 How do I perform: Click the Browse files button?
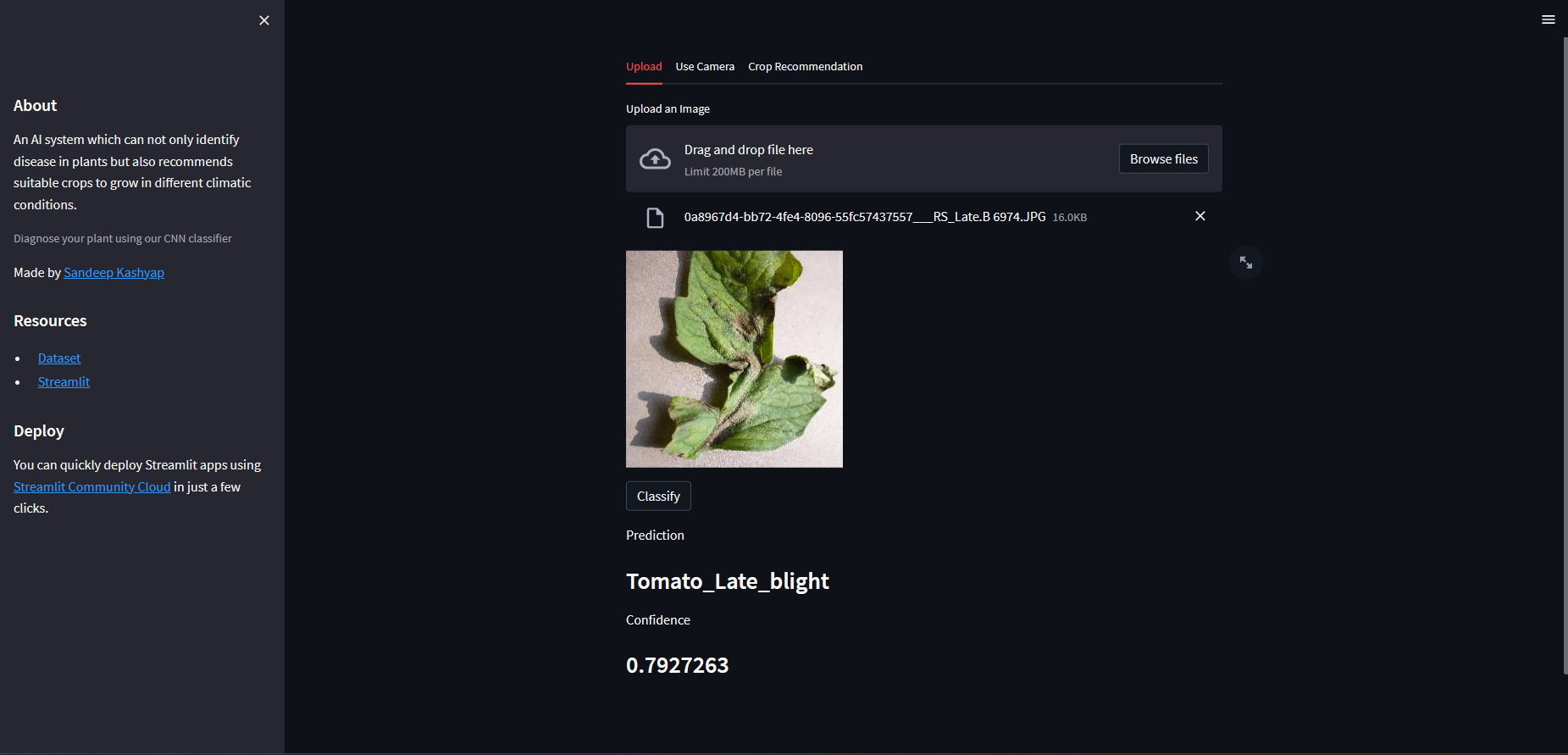1164,159
